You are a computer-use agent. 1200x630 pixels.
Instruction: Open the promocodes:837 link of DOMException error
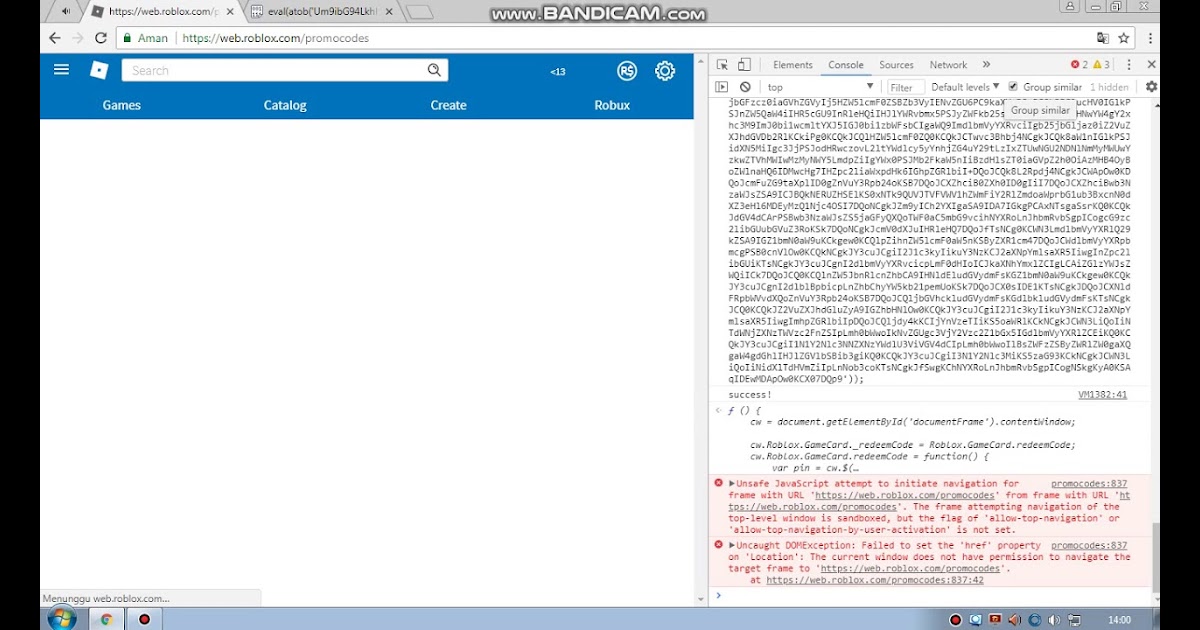(1089, 545)
